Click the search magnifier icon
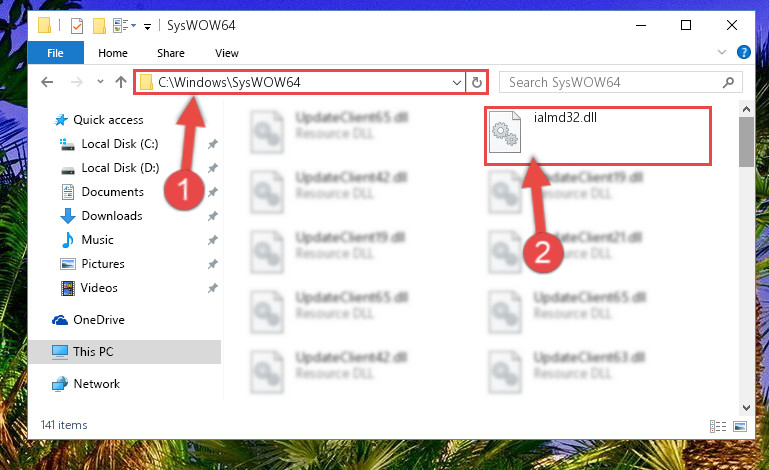The image size is (769, 470). pyautogui.click(x=728, y=82)
